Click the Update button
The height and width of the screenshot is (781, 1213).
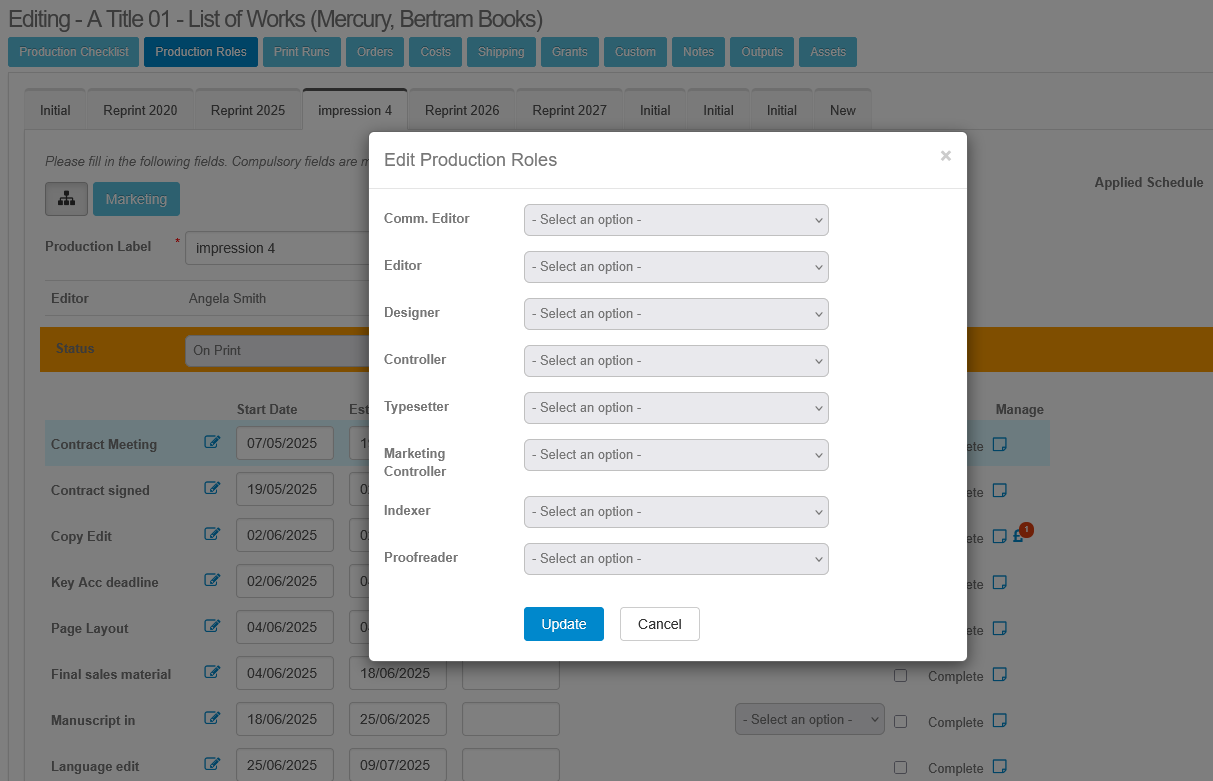(563, 624)
